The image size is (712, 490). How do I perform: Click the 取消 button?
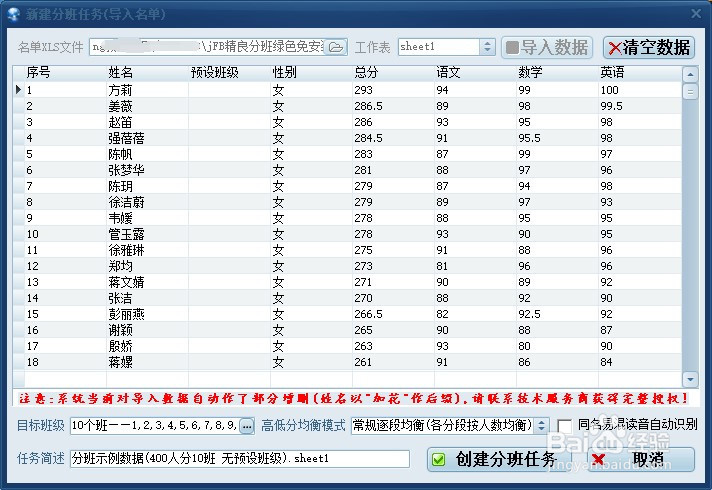click(641, 459)
